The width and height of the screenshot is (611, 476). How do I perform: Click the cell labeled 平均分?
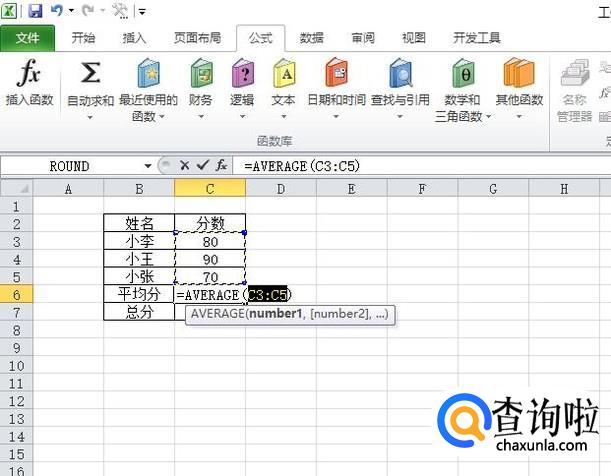coord(139,294)
